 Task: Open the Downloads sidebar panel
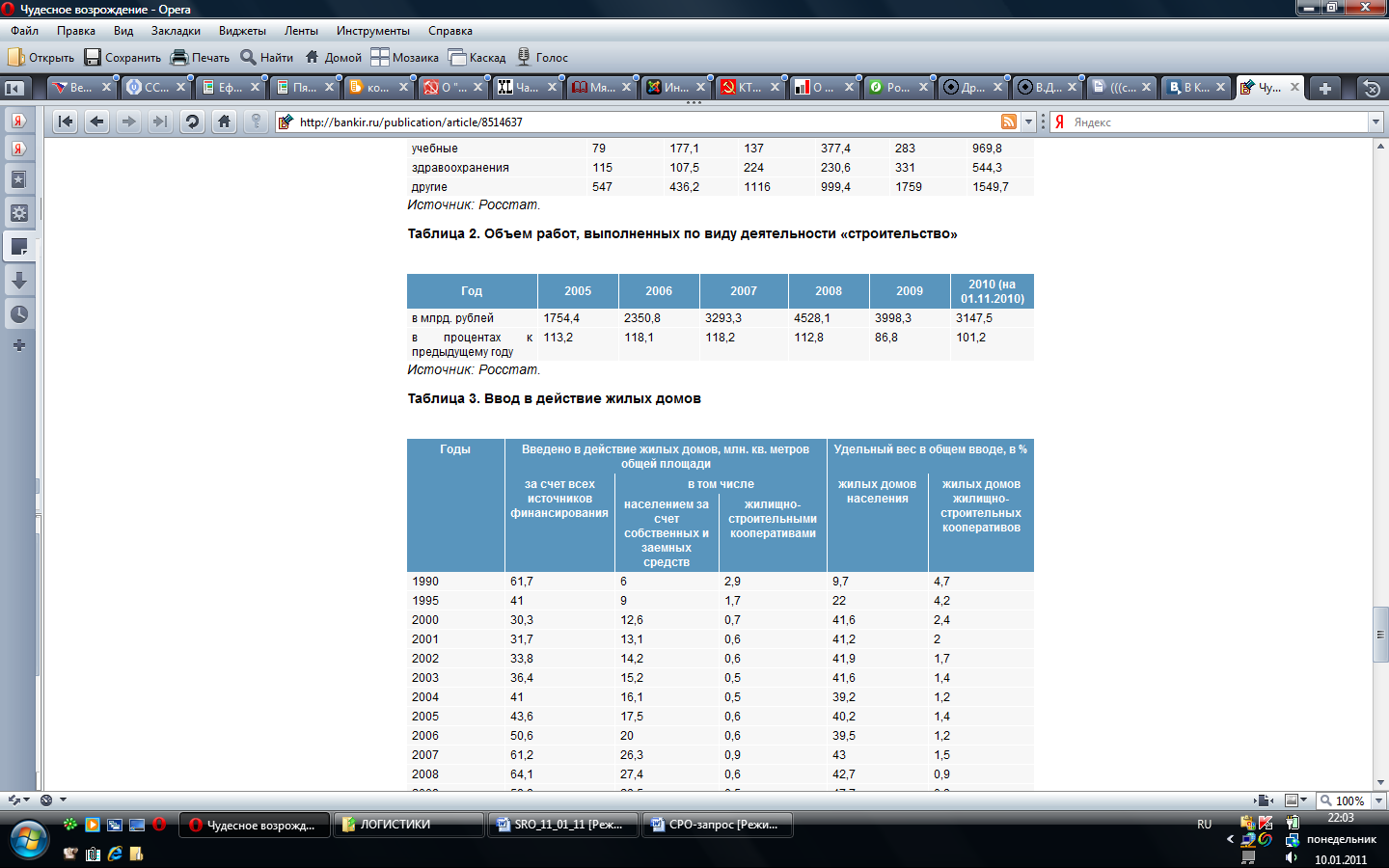pos(18,281)
